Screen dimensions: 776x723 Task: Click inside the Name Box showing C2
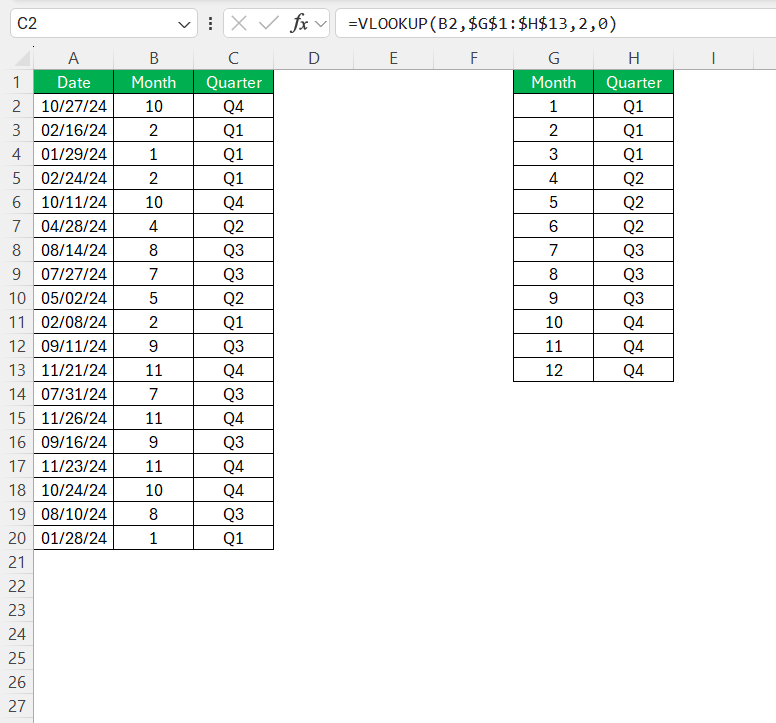[x=94, y=23]
